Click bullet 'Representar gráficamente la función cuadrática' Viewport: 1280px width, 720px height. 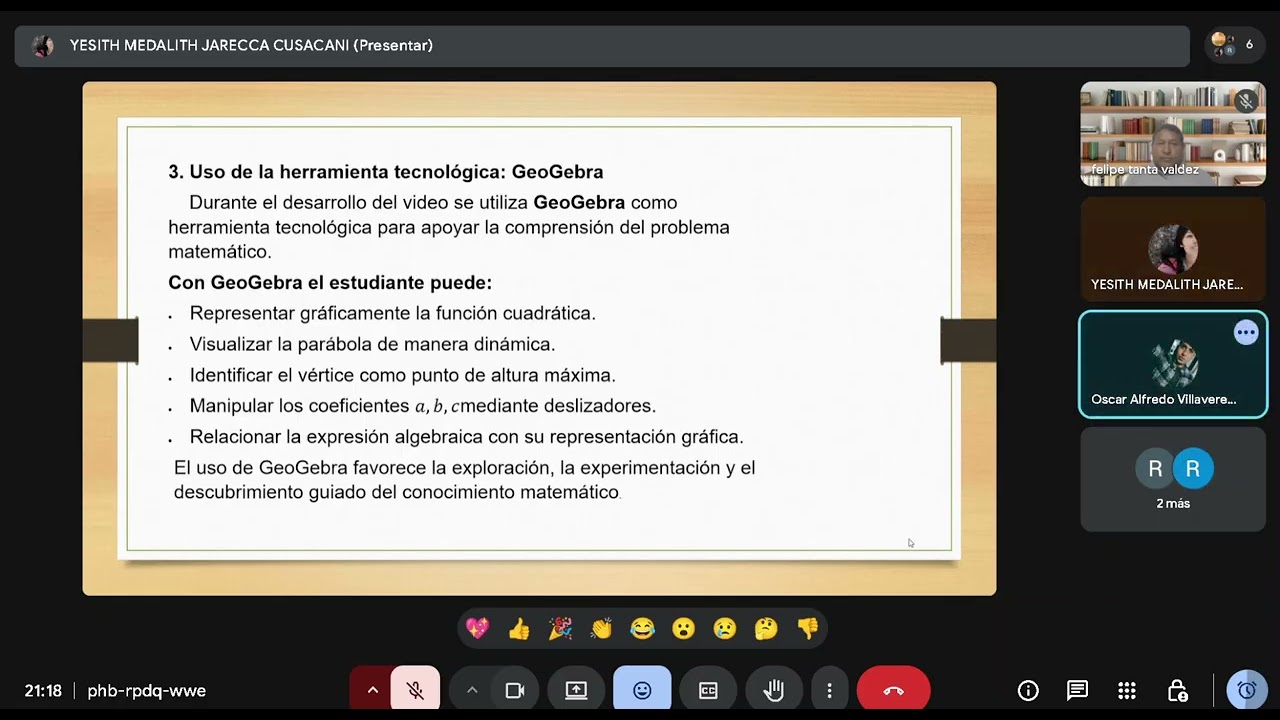tap(392, 313)
